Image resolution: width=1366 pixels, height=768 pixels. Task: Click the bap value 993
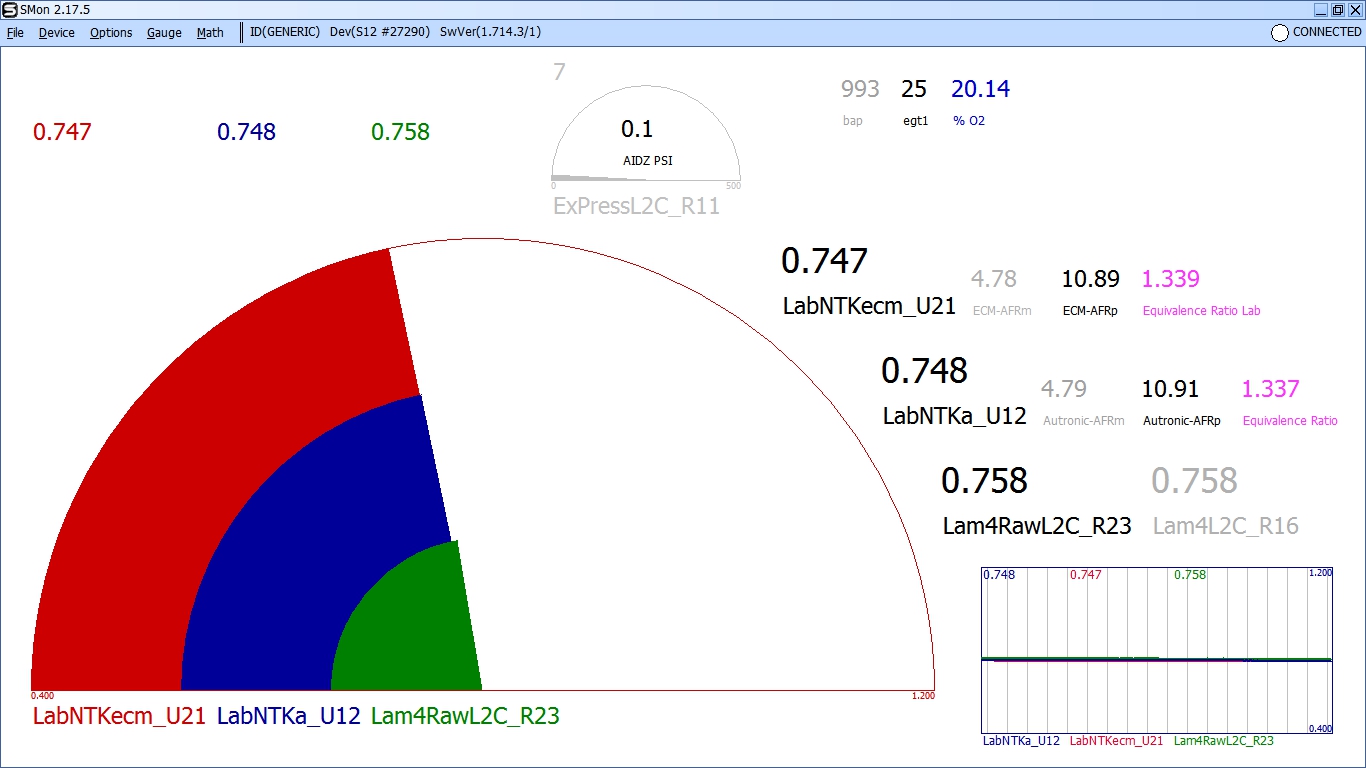click(860, 89)
